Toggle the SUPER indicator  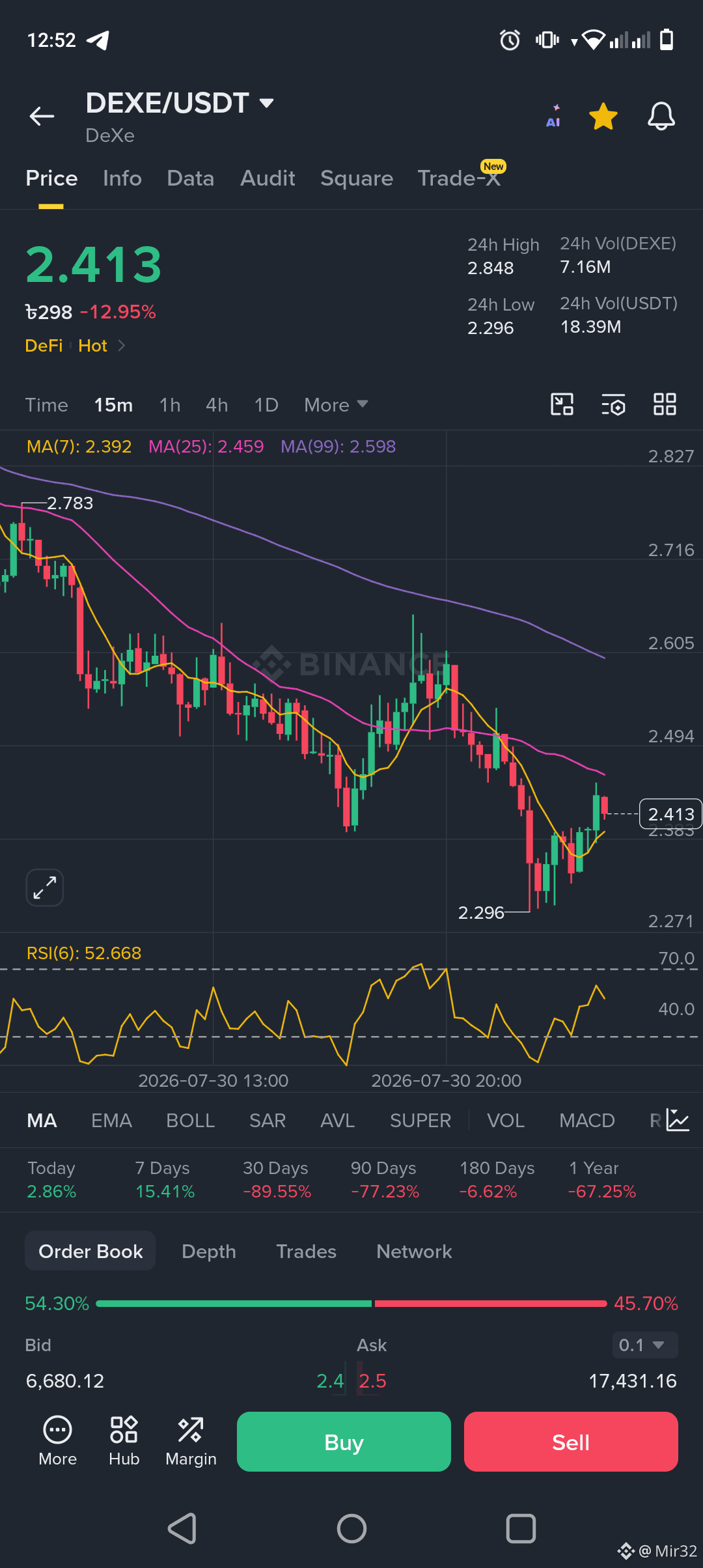pyautogui.click(x=420, y=1120)
